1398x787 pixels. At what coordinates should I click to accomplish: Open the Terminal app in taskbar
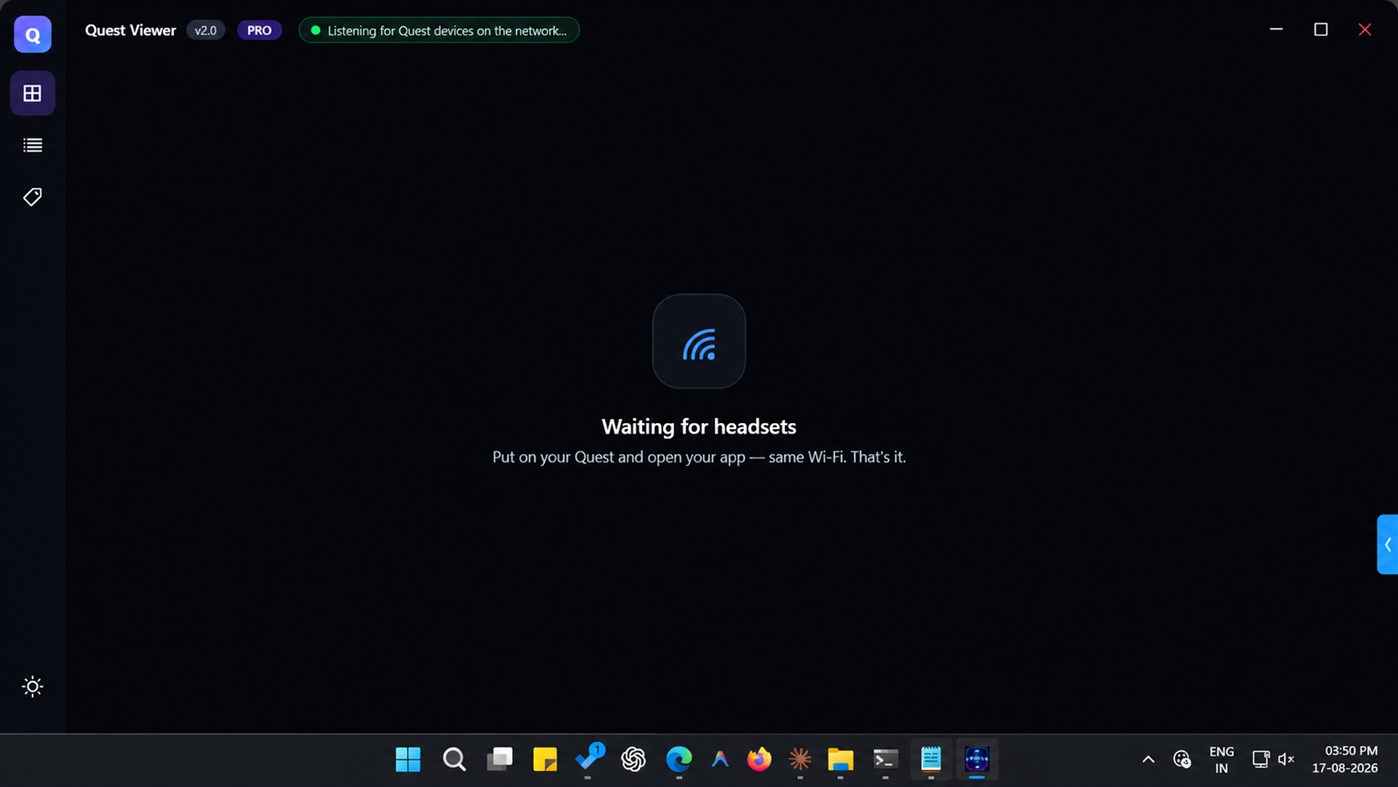pos(885,760)
